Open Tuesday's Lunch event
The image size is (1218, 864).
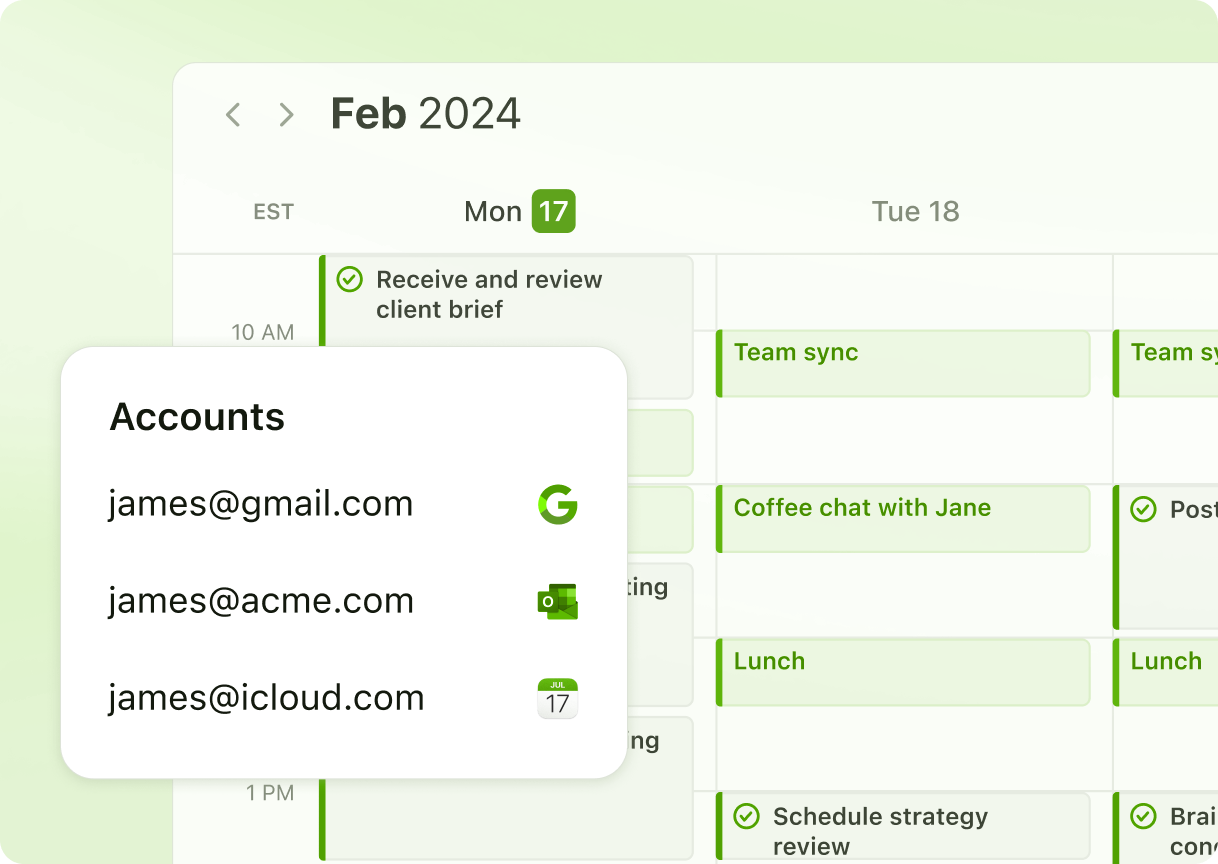(903, 672)
